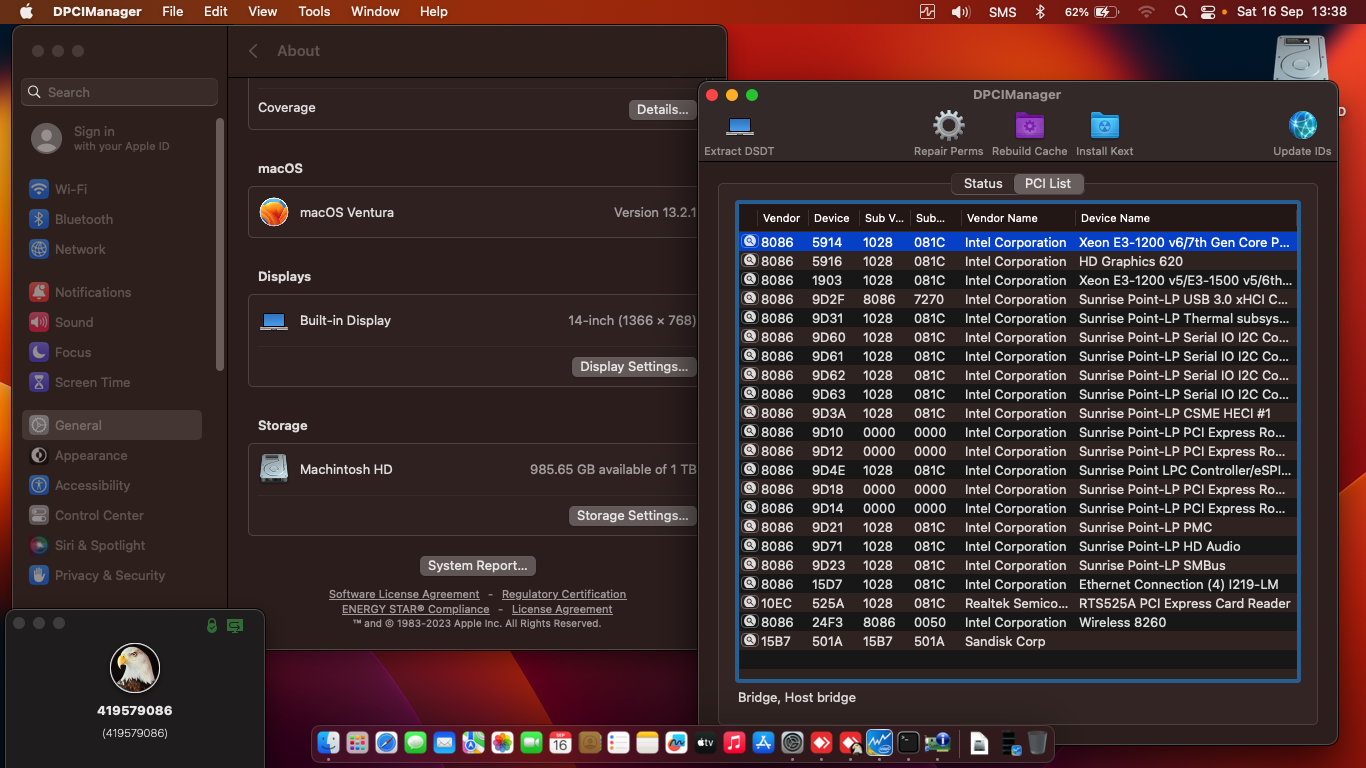1366x768 pixels.
Task: Open the DPCIManager icon in the Dock
Action: pos(937,743)
